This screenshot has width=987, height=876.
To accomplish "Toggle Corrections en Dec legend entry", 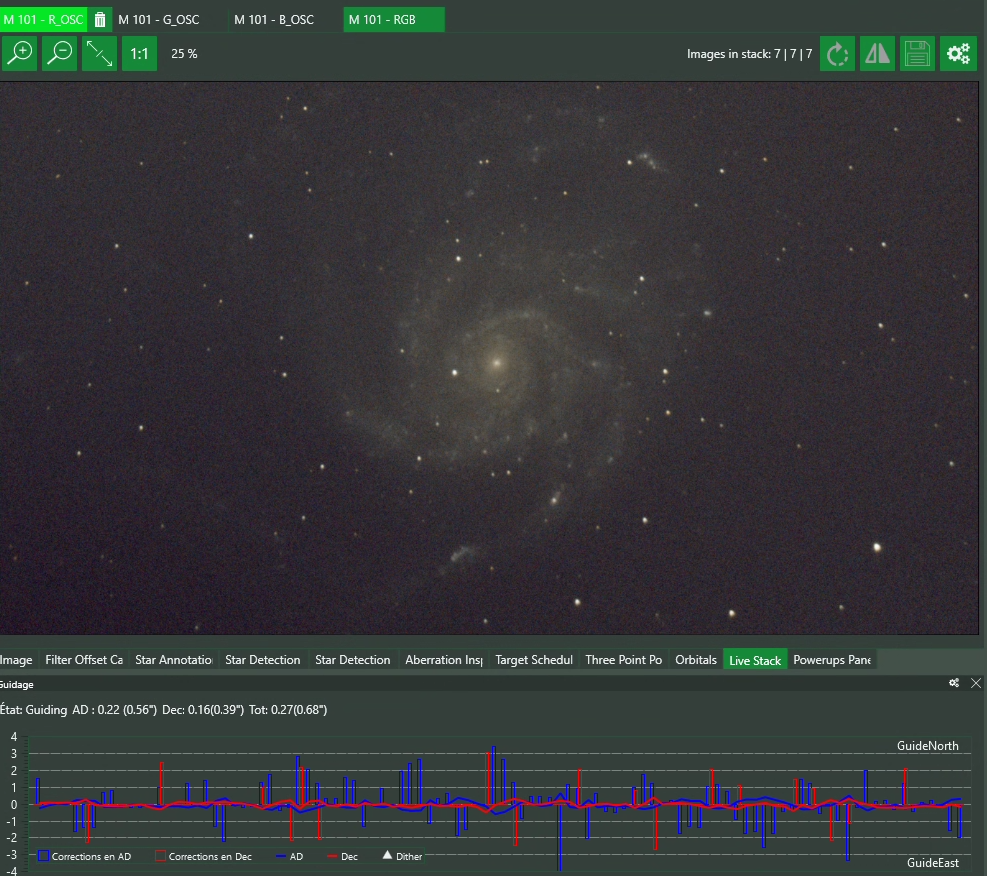I will click(x=203, y=856).
